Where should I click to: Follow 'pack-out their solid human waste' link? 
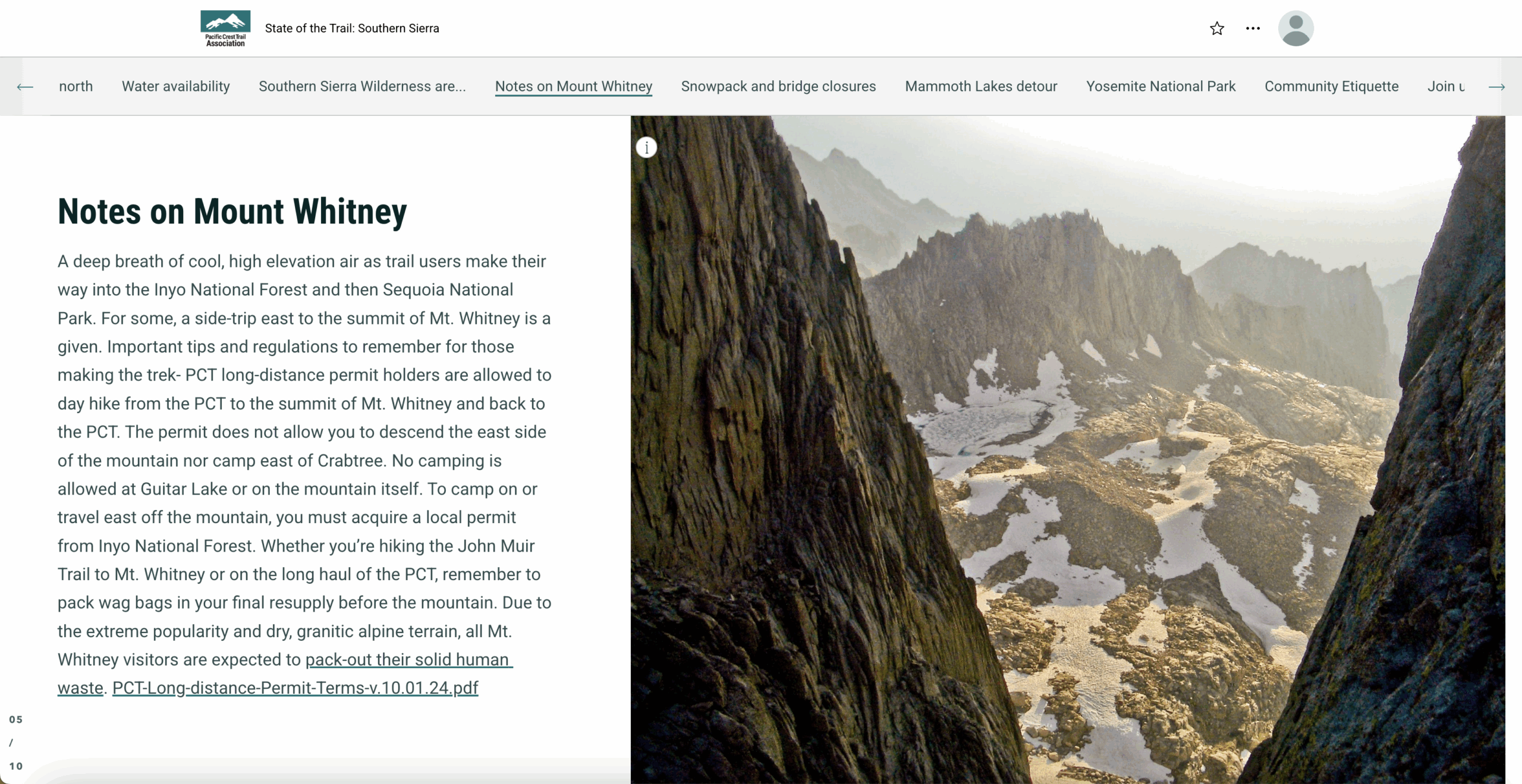[408, 659]
